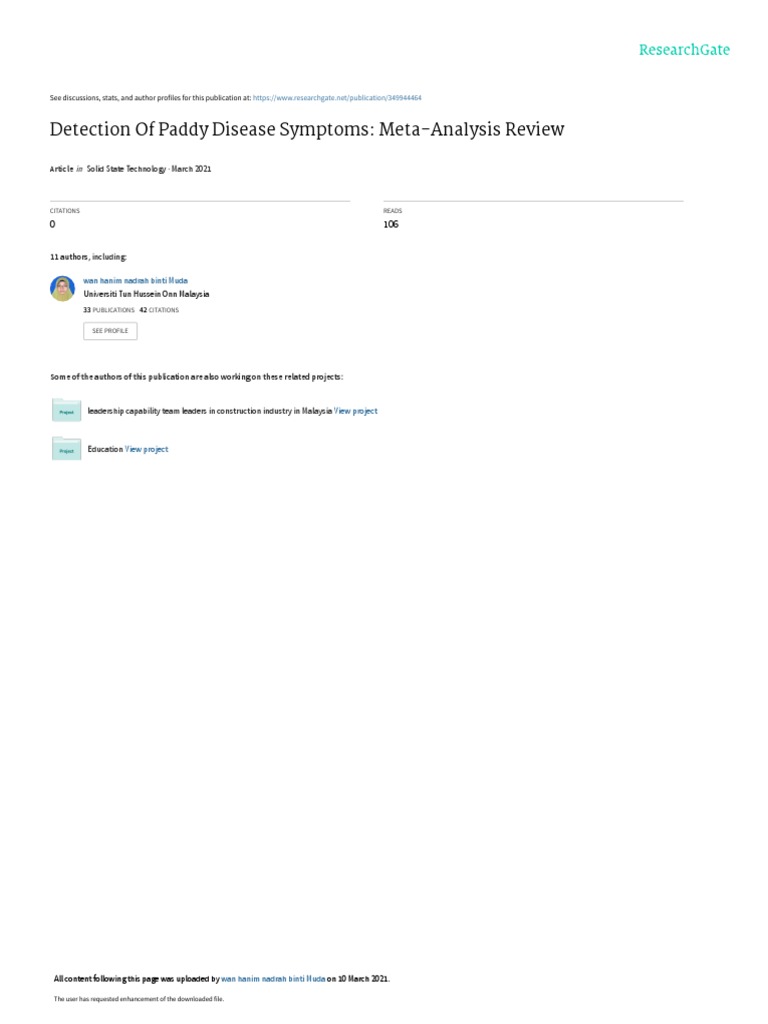Click Universiti Tun Hussein Onn Malaysia affiliation

[146, 294]
